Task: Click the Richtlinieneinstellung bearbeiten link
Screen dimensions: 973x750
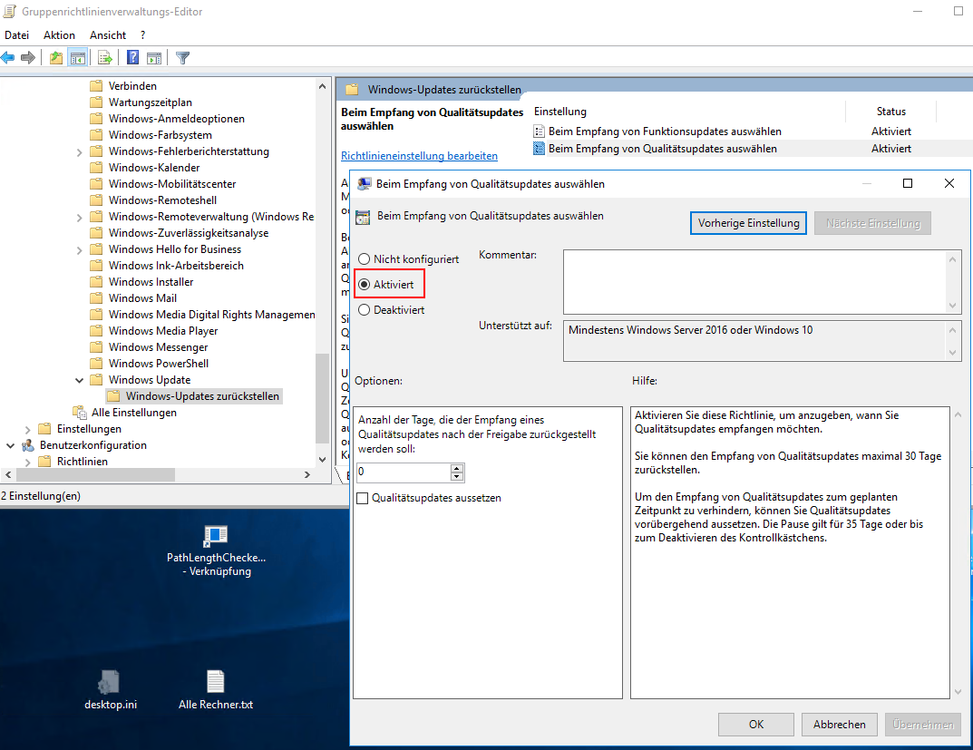Action: point(419,156)
